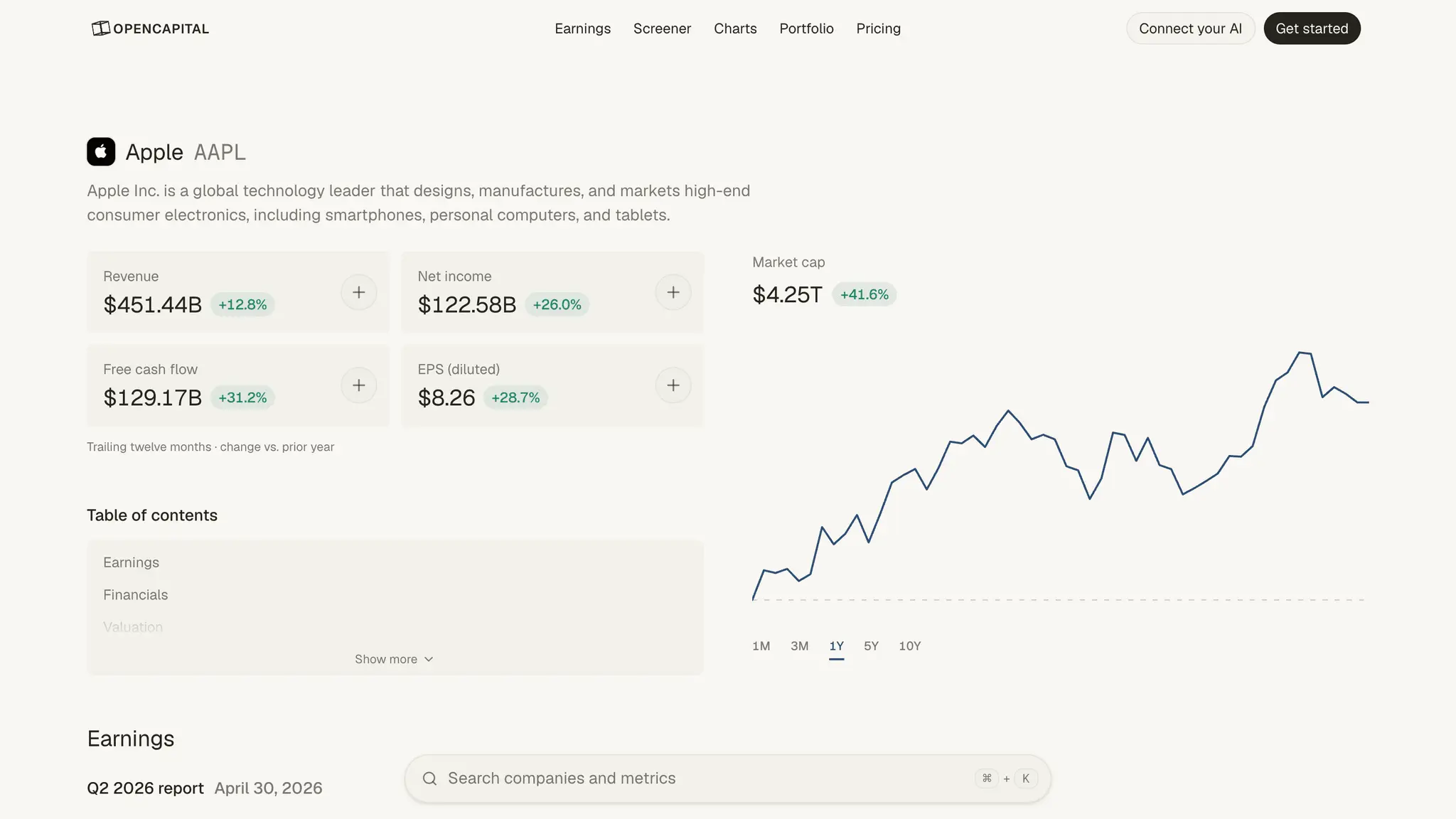Click the $4.25T market cap value

[787, 294]
